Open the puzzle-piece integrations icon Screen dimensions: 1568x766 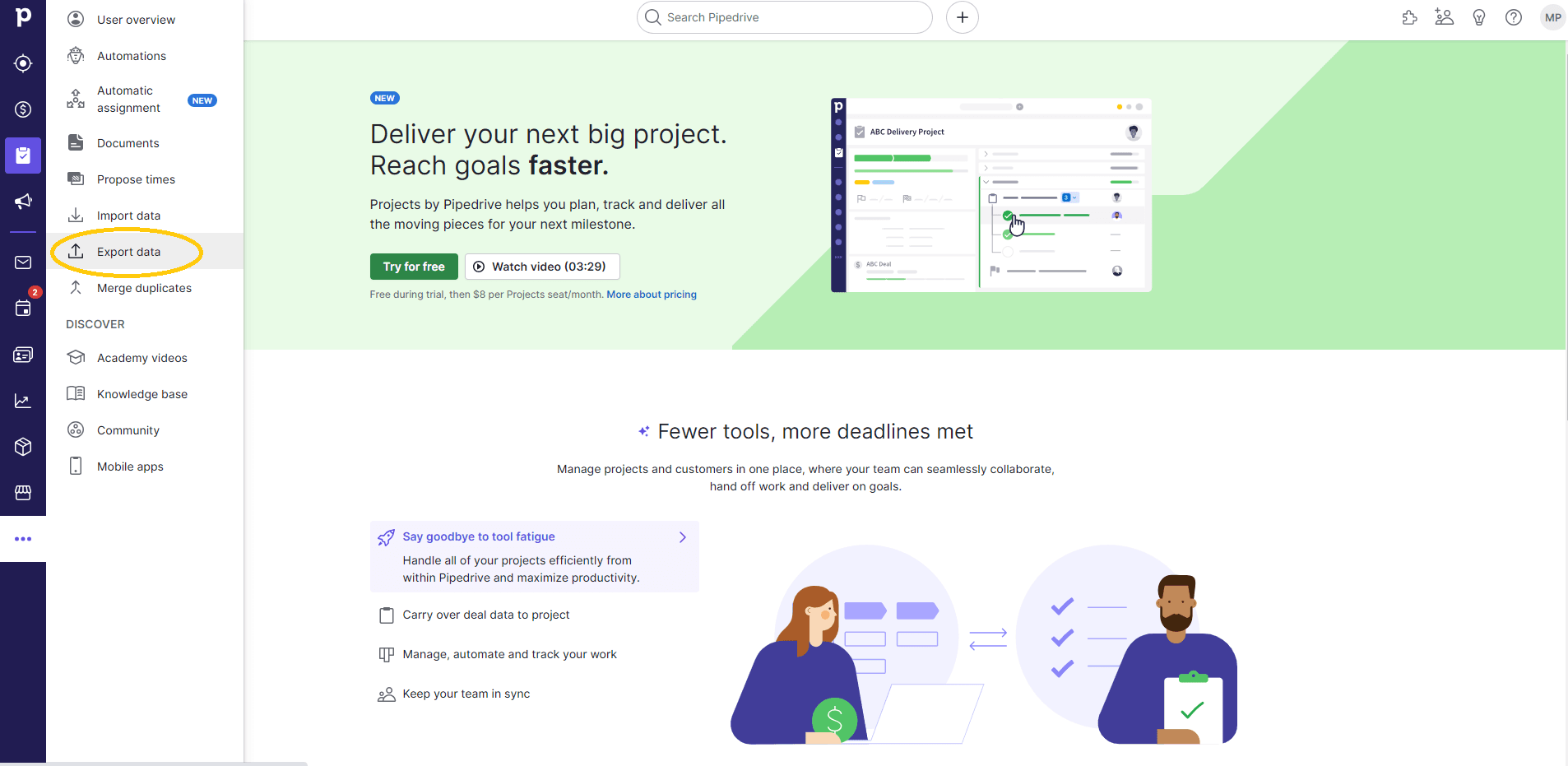click(x=1410, y=17)
